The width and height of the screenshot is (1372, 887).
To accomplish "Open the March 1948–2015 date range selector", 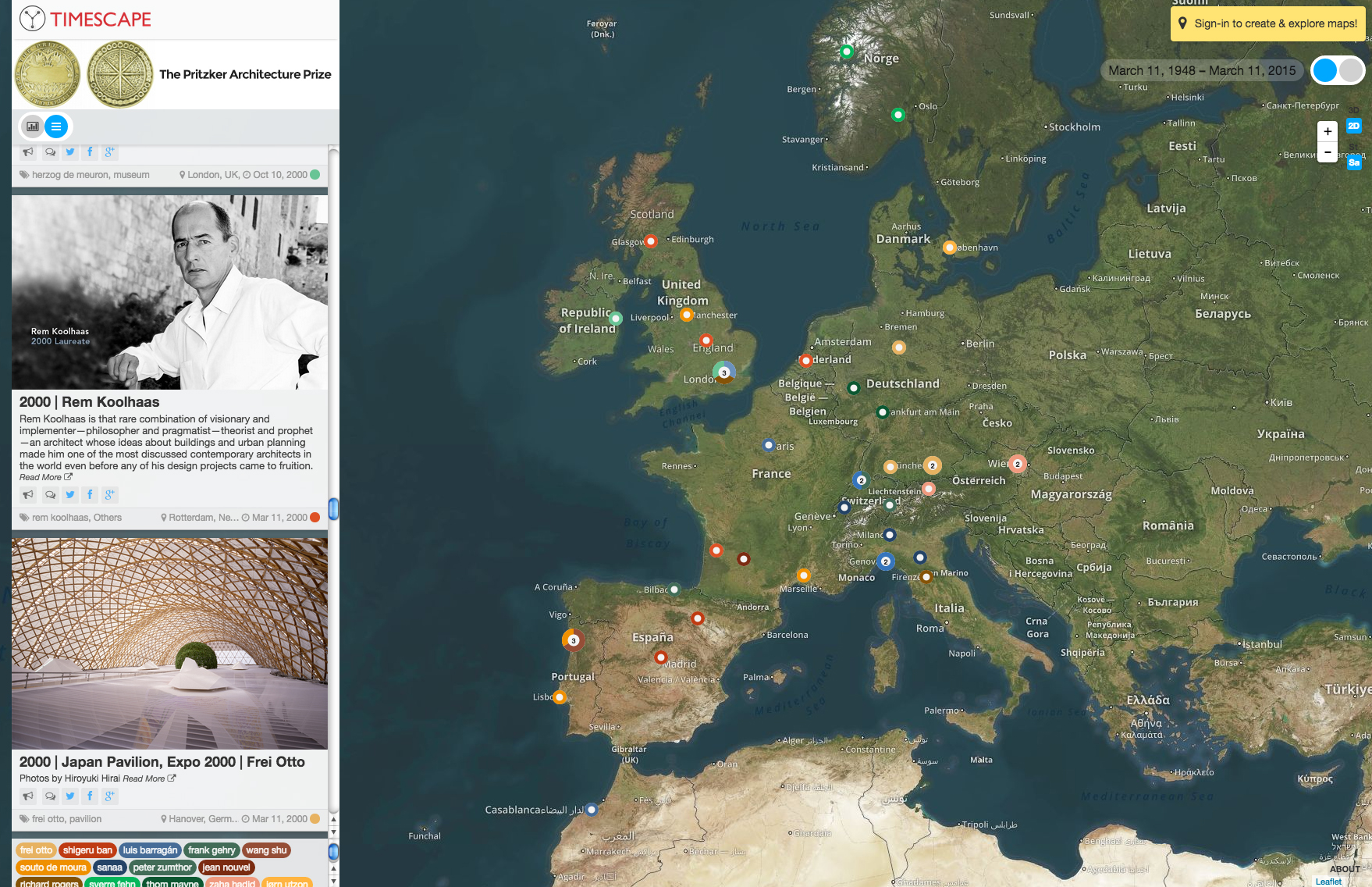I will pos(1202,70).
